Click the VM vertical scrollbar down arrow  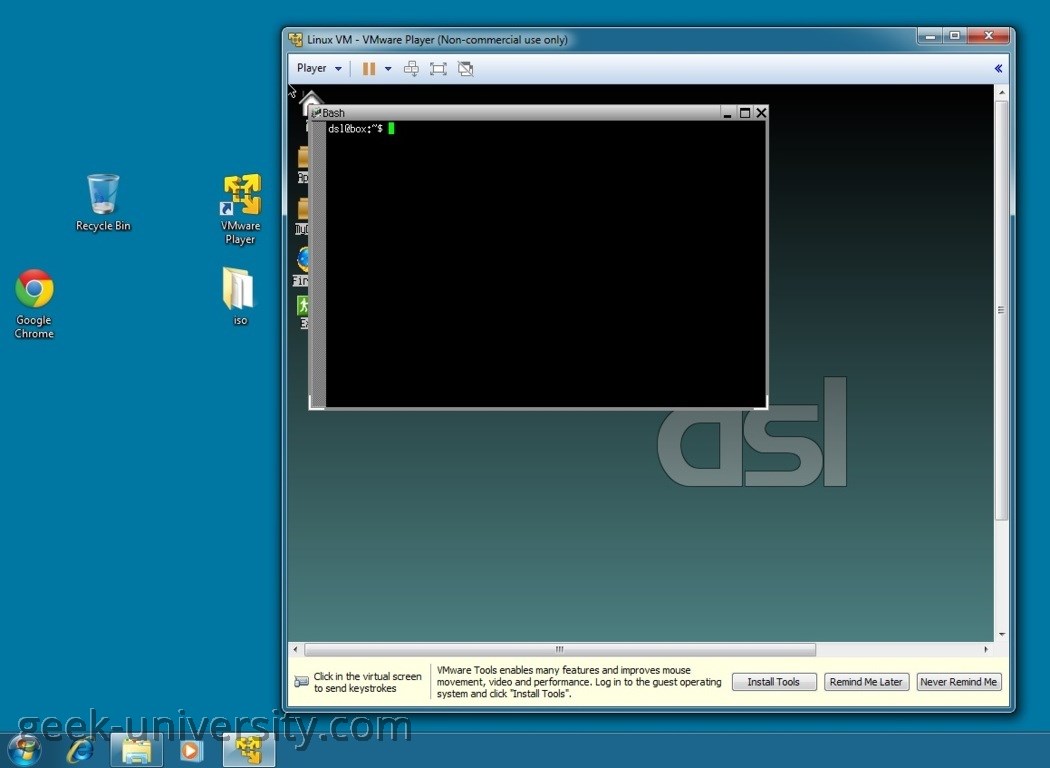(1002, 634)
